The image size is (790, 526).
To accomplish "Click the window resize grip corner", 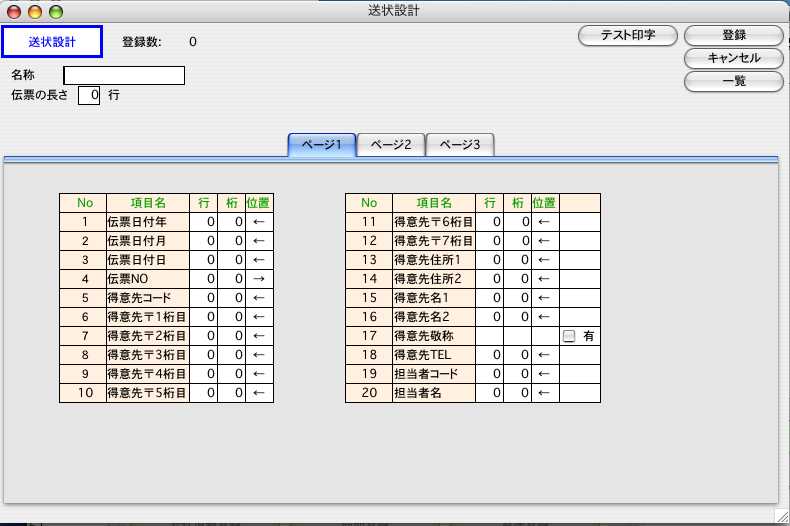I will coord(780,515).
